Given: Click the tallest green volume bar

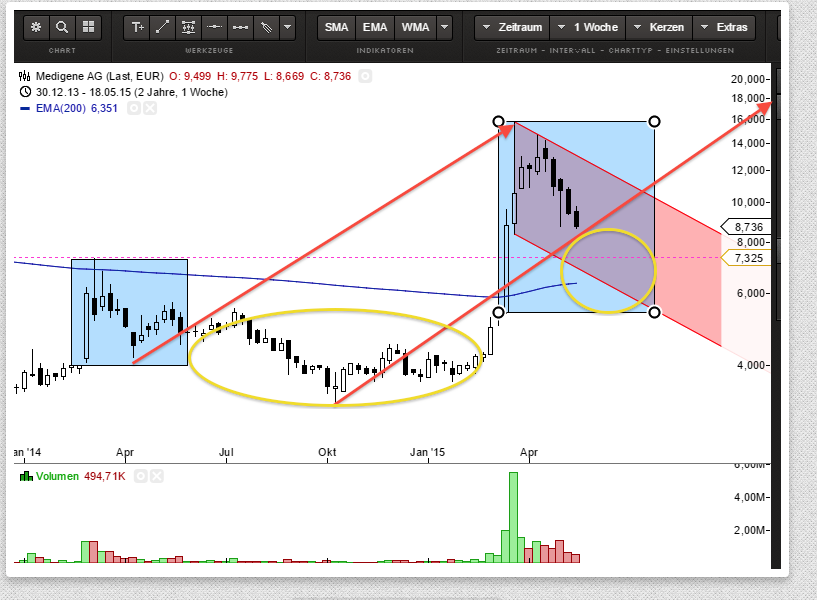Looking at the screenshot, I should tap(513, 517).
